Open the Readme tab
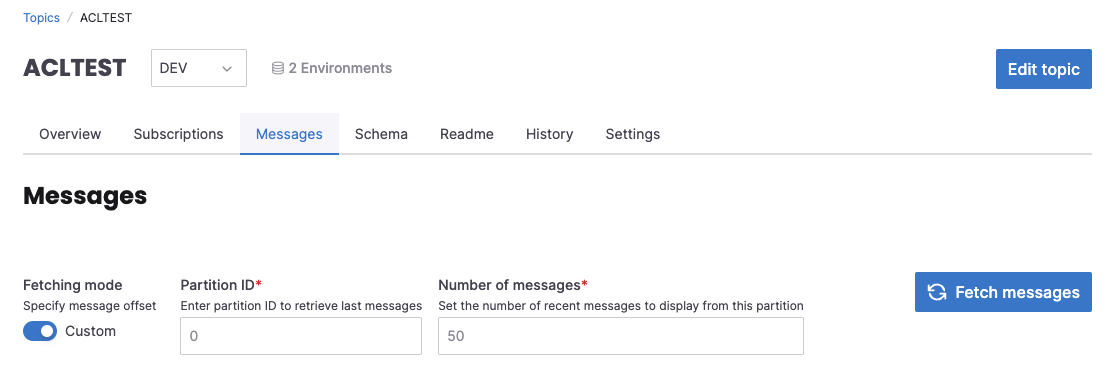The width and height of the screenshot is (1106, 376). coord(467,134)
